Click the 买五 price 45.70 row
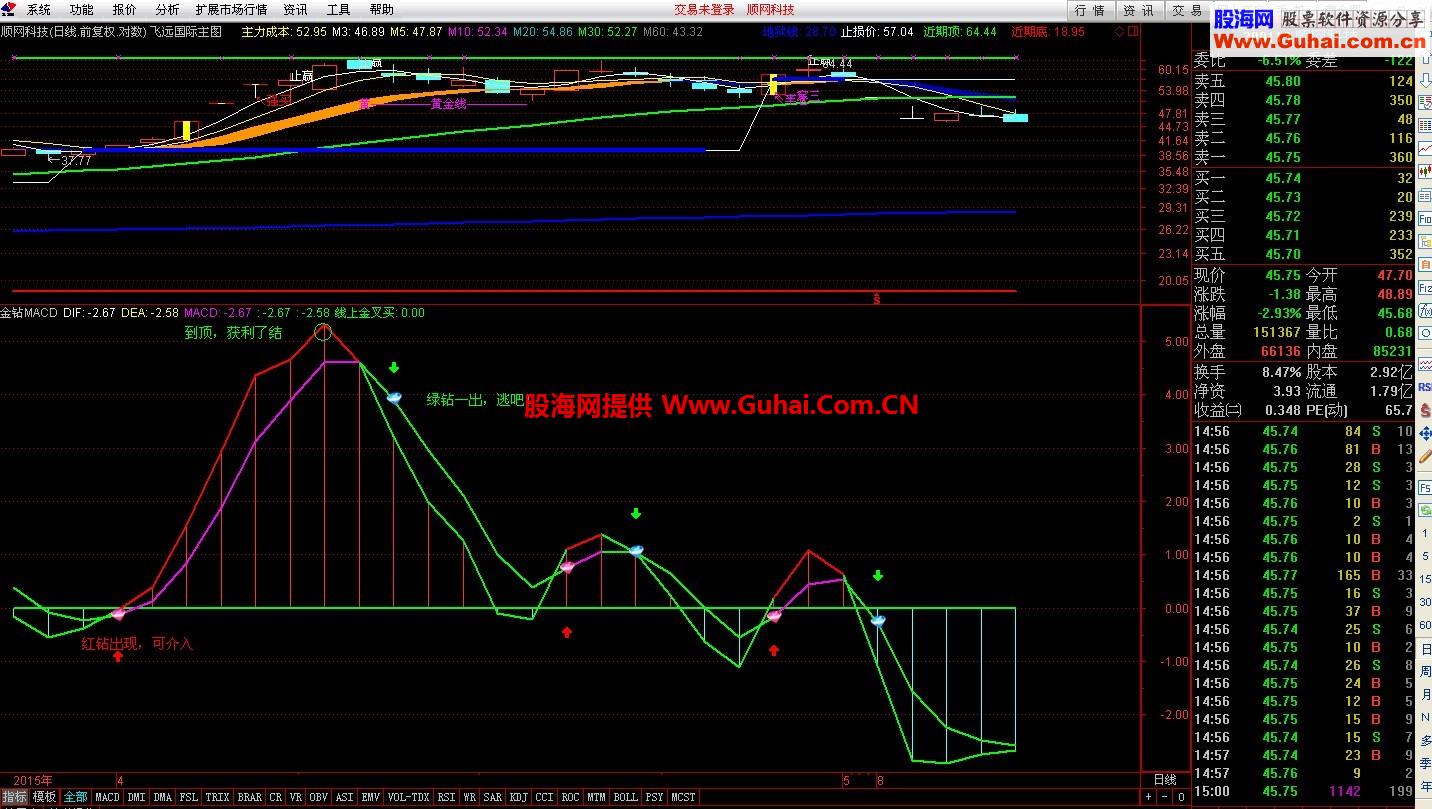 click(x=1304, y=254)
